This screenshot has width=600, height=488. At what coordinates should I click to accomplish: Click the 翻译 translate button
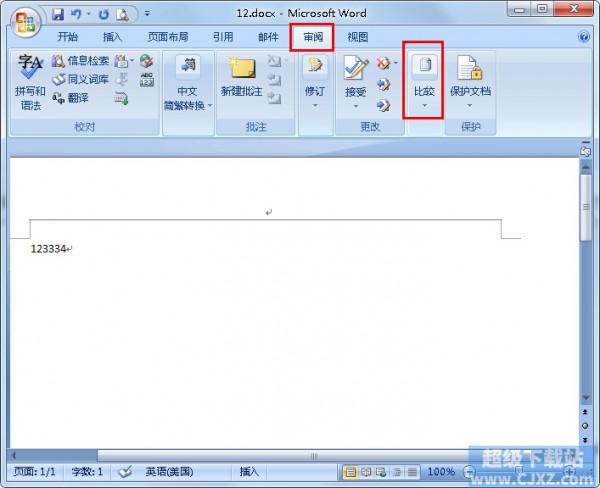(71, 98)
